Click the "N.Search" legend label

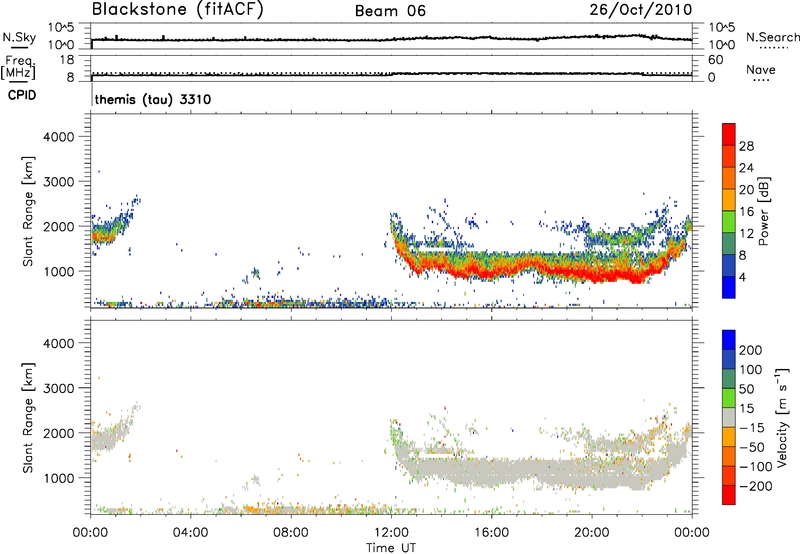[773, 37]
